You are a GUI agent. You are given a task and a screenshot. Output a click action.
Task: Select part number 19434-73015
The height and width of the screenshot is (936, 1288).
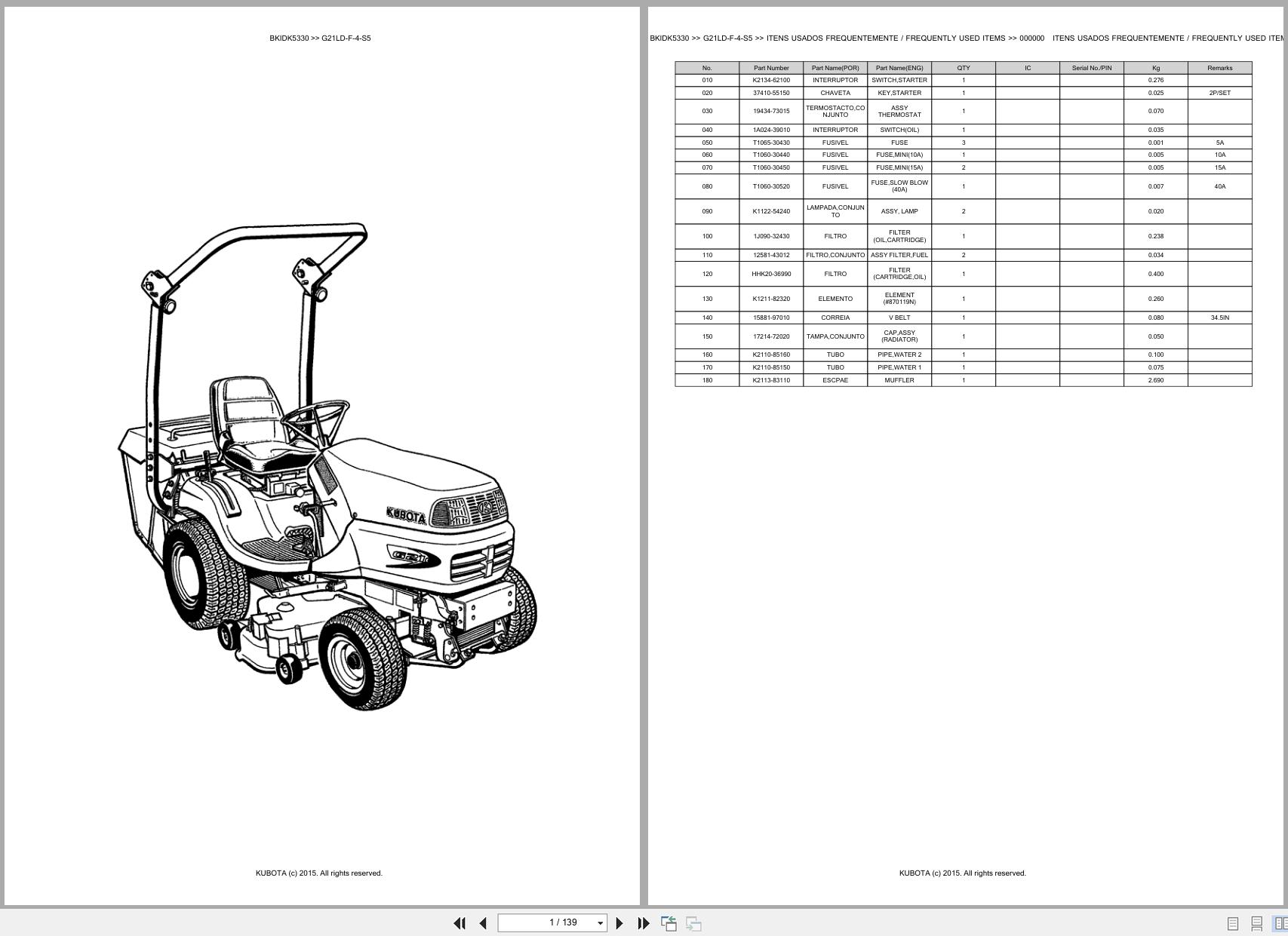tap(771, 111)
